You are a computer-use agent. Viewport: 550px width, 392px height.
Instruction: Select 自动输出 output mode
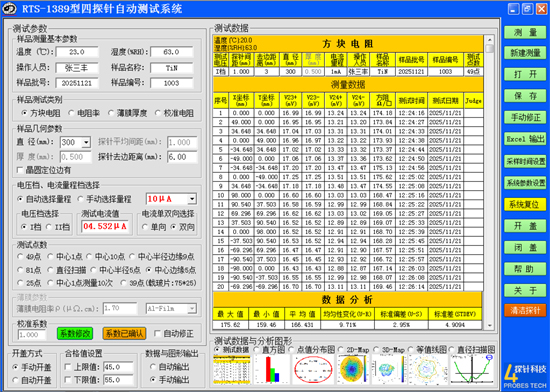[170, 367]
